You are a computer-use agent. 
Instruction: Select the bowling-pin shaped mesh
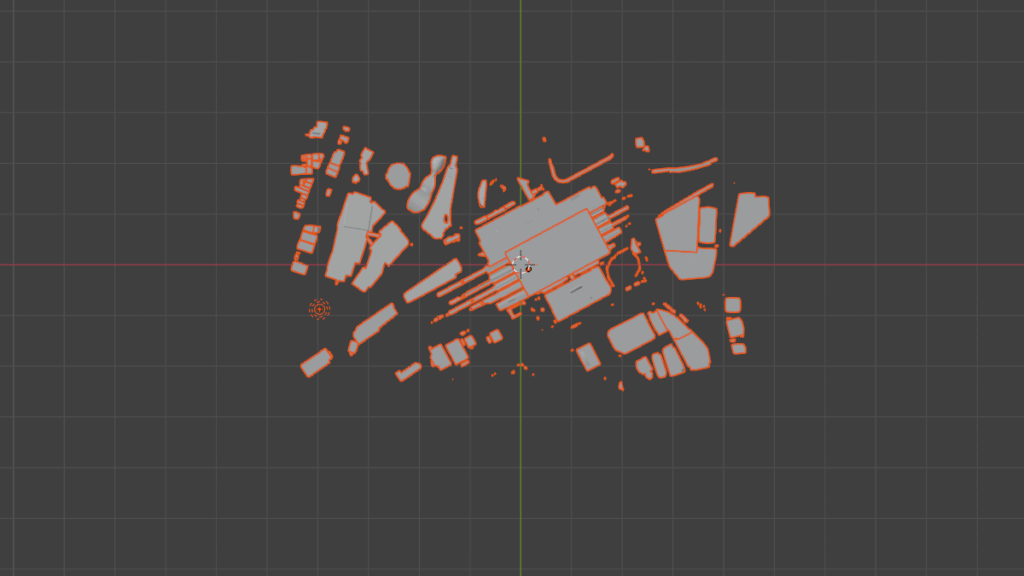tap(427, 185)
